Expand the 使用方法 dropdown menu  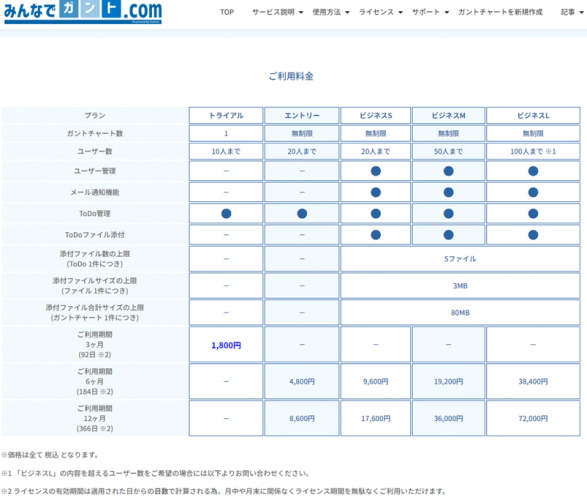[x=331, y=12]
